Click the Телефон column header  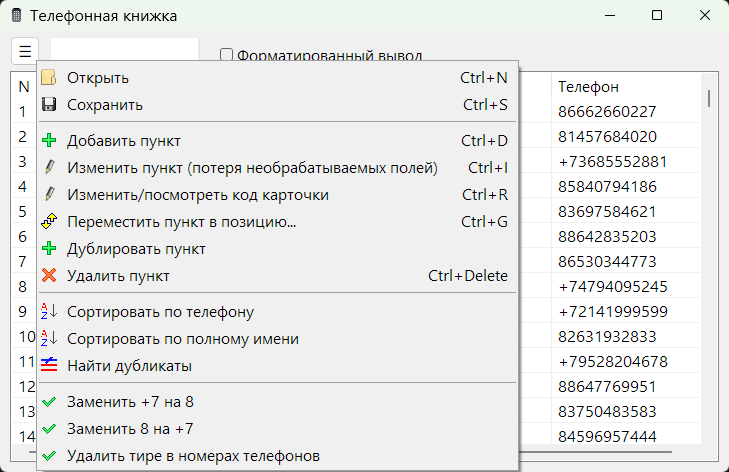click(588, 87)
